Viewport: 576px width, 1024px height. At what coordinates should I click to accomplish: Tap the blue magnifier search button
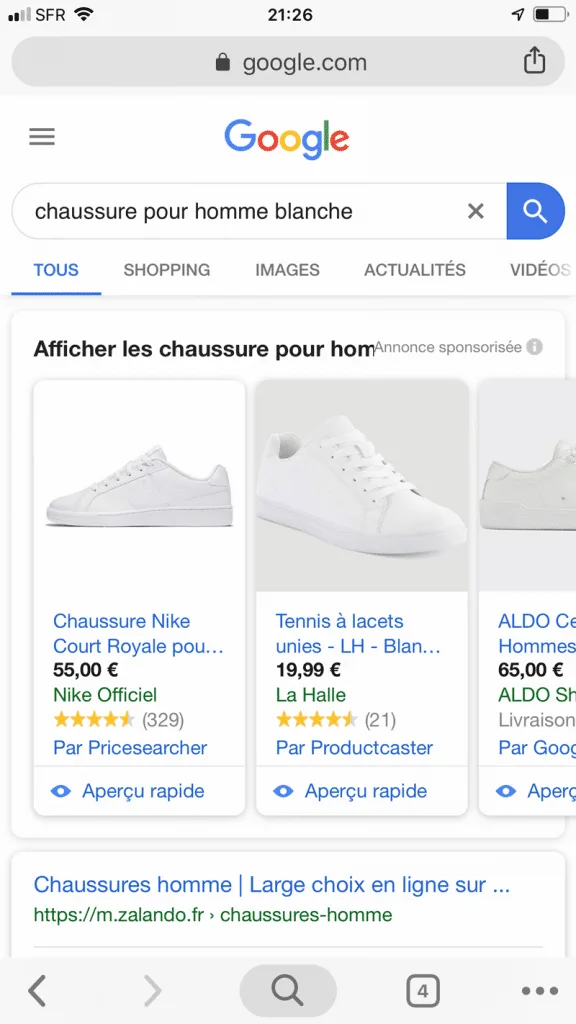click(x=536, y=211)
